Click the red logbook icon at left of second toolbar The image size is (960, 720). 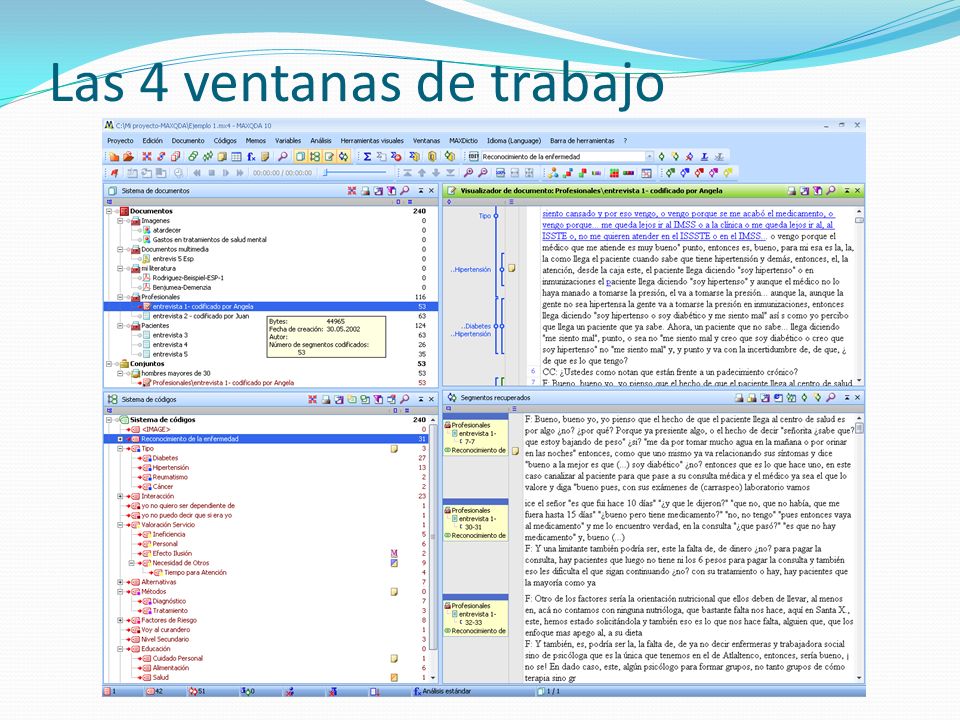pos(114,173)
